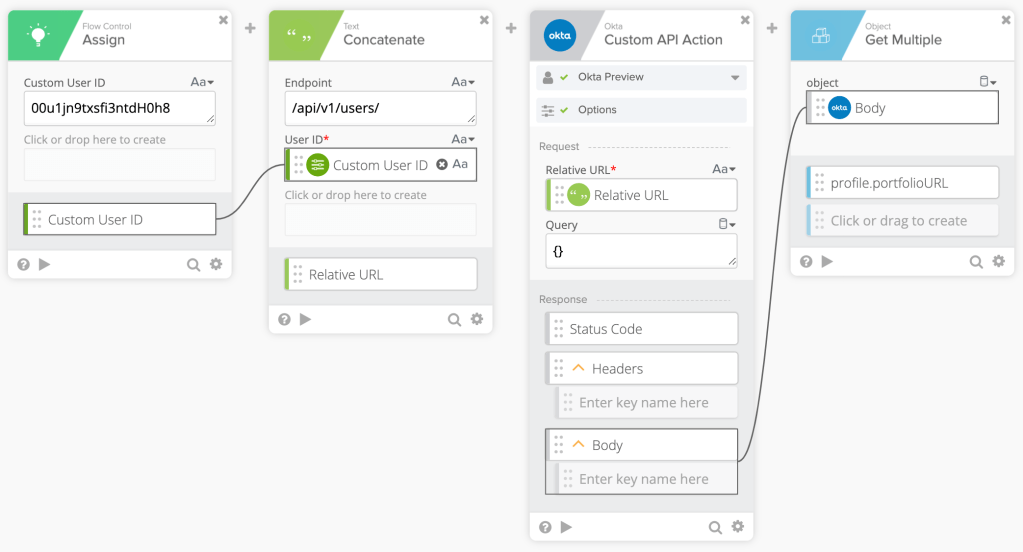This screenshot has height=552, width=1023.
Task: Open the Options row in API card
Action: (x=641, y=110)
